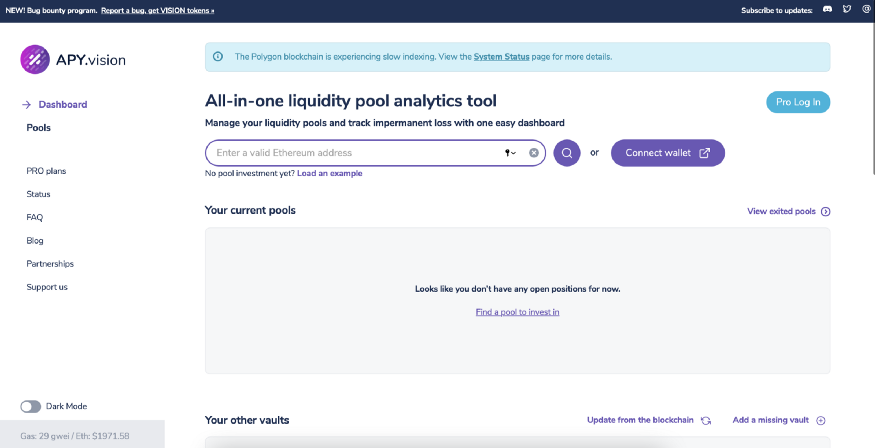This screenshot has width=875, height=448.
Task: Toggle Dark Mode switch
Action: [x=31, y=407]
